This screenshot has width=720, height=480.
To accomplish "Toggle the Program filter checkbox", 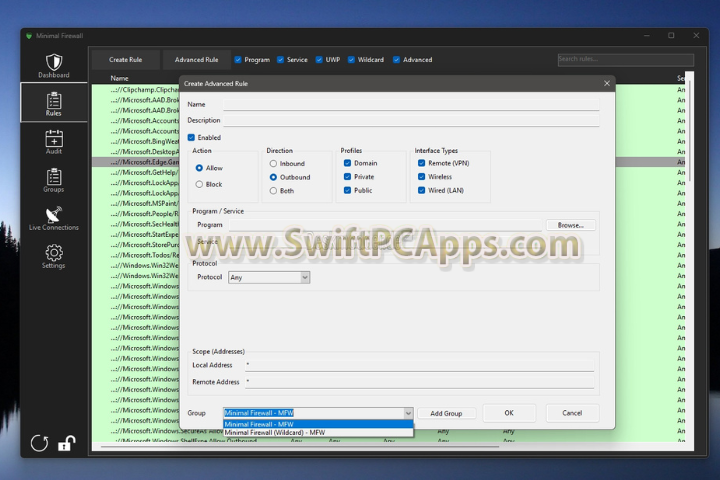I will [238, 60].
